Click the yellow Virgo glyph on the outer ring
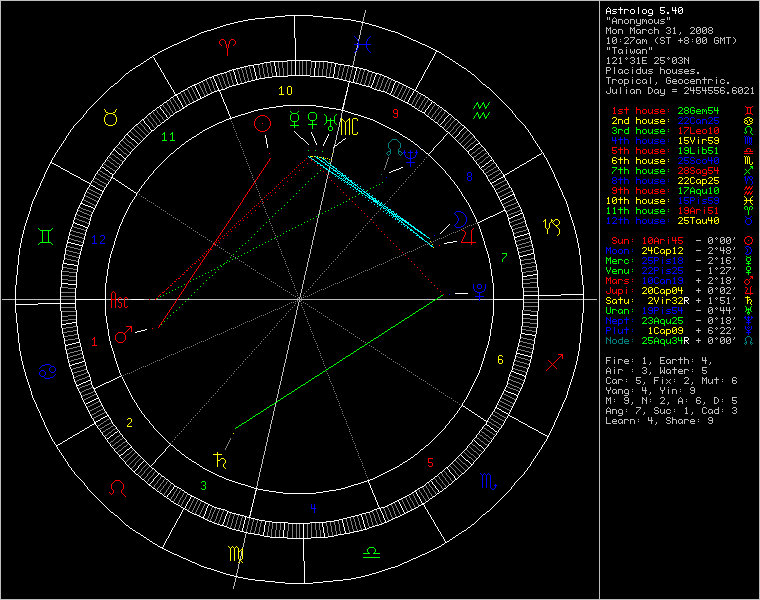The height and width of the screenshot is (600, 760). tap(236, 553)
